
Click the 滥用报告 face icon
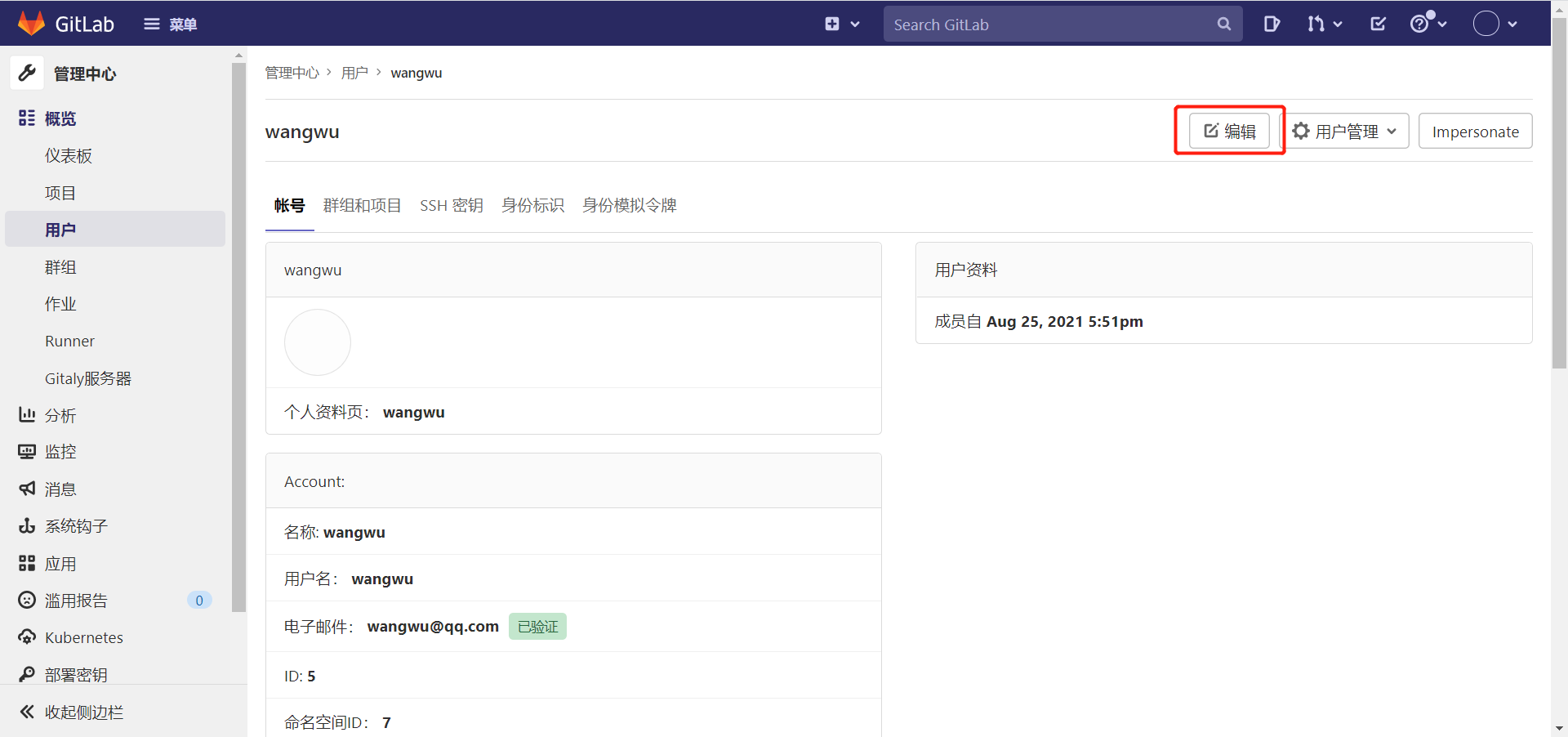point(27,600)
